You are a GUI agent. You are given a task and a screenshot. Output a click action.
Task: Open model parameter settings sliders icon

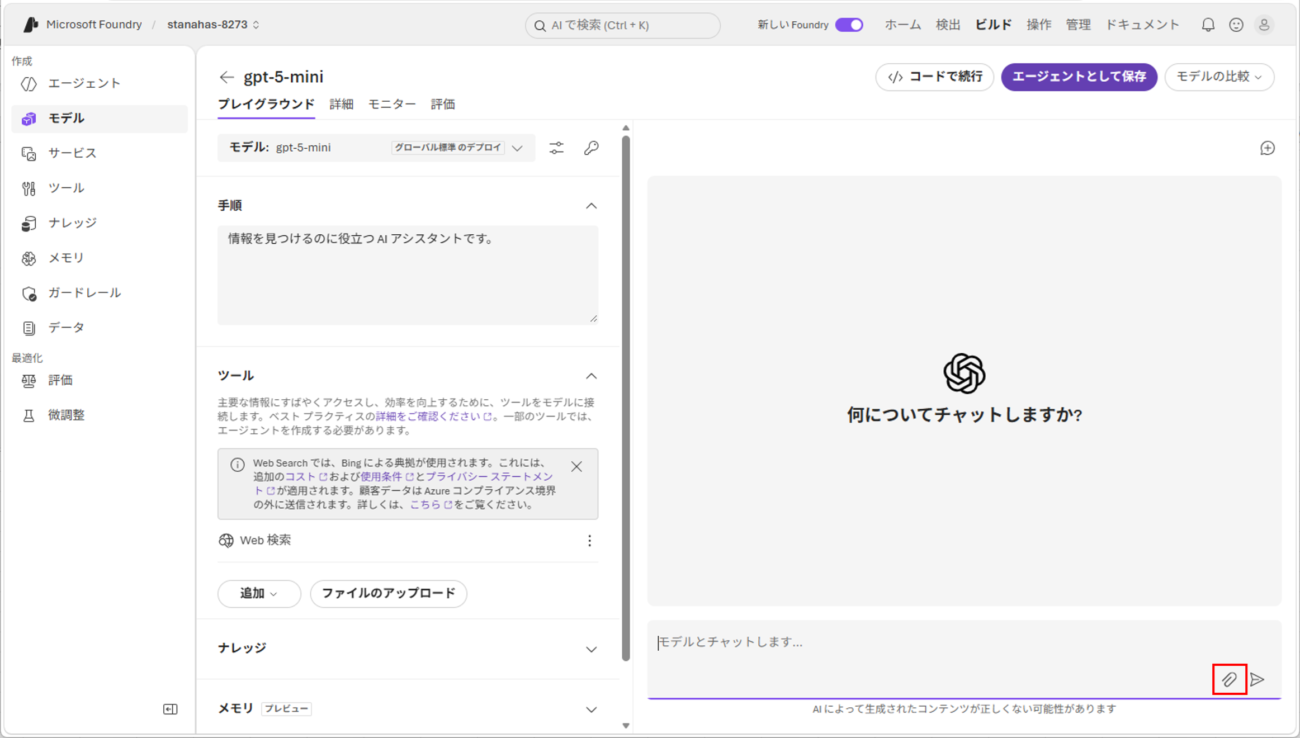coord(557,148)
